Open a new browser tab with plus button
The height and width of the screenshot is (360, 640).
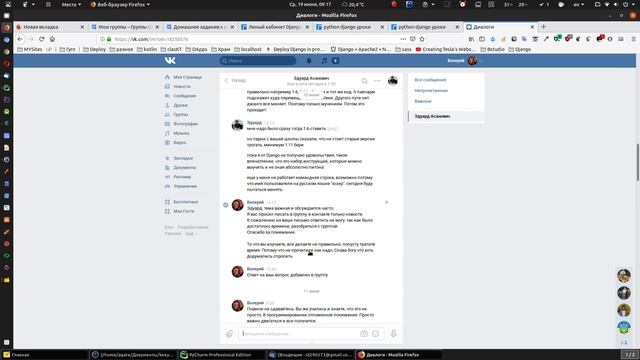(x=543, y=27)
